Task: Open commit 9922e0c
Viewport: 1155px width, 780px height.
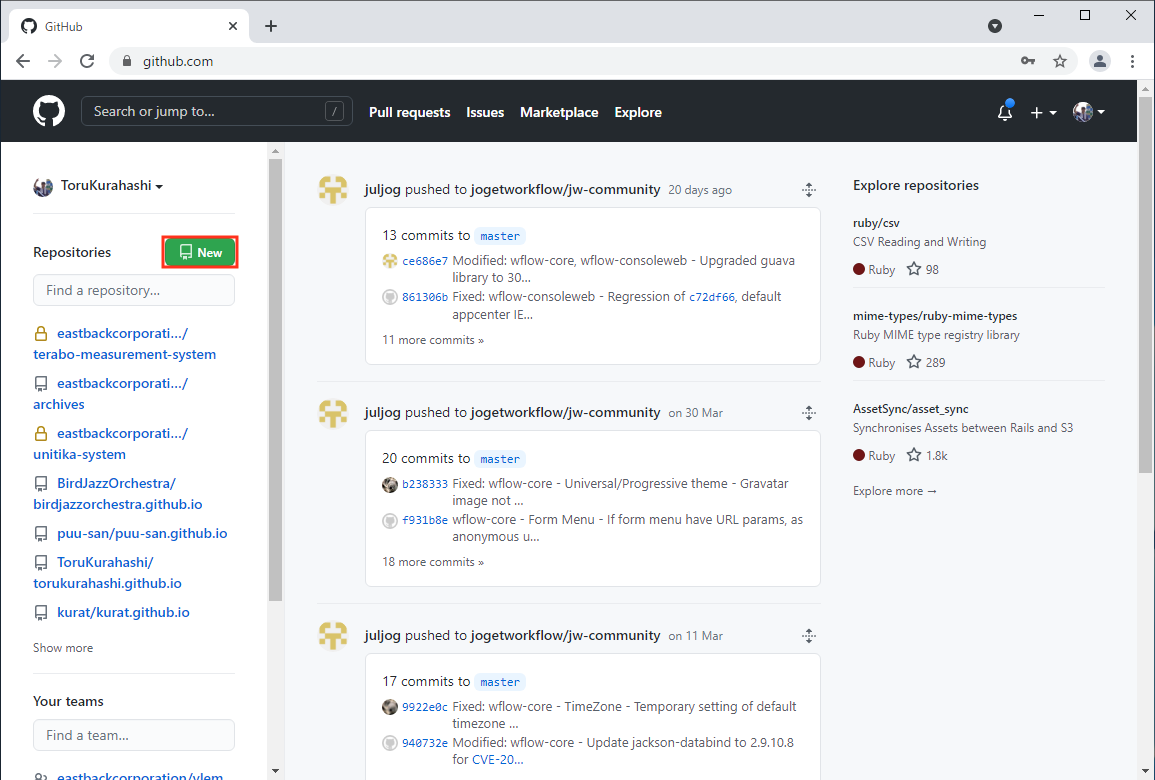Action: 425,707
